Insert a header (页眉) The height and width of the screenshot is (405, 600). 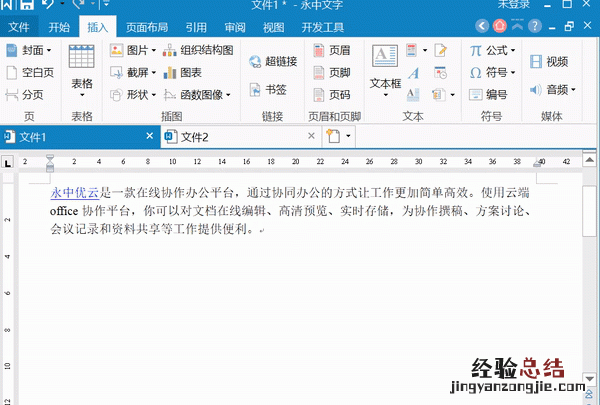coord(331,49)
